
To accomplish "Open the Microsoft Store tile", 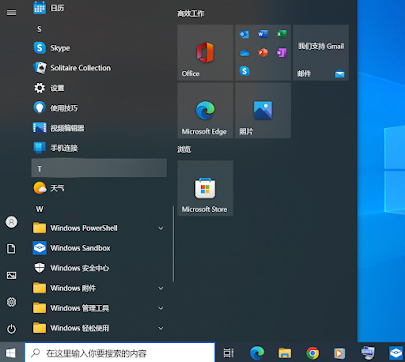I will pyautogui.click(x=205, y=188).
